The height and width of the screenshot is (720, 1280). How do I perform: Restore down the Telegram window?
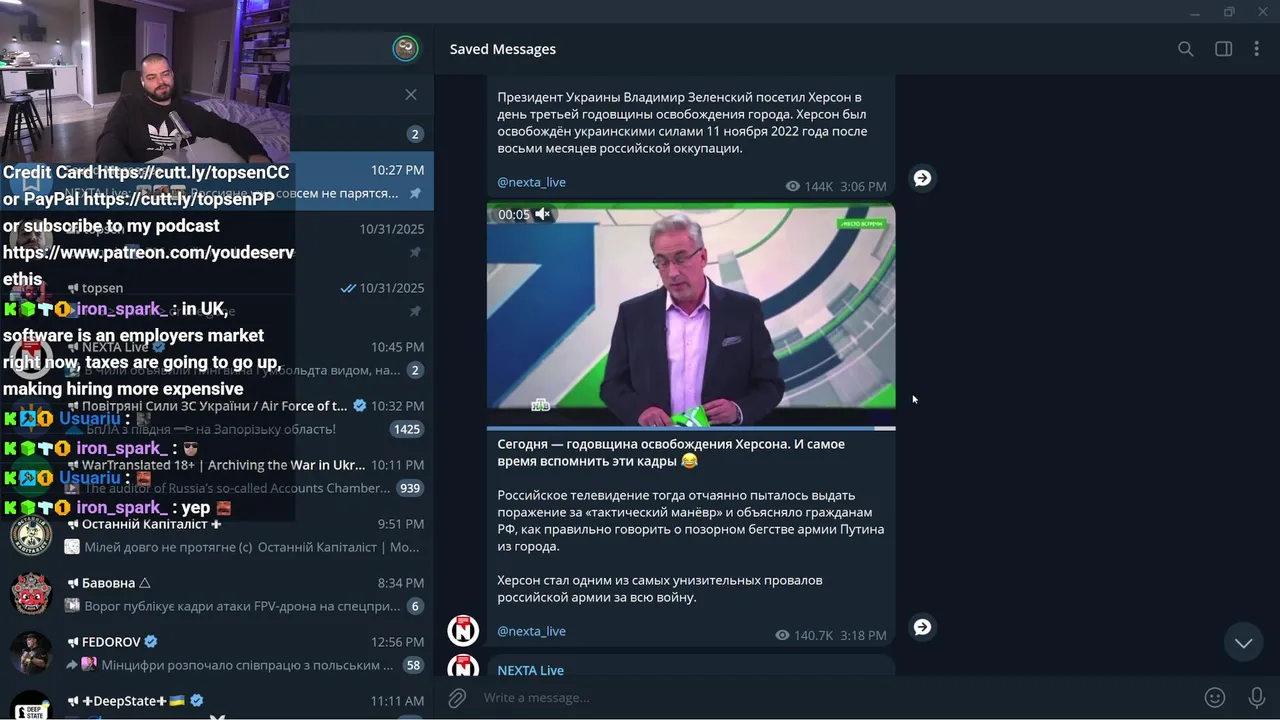pos(1229,12)
